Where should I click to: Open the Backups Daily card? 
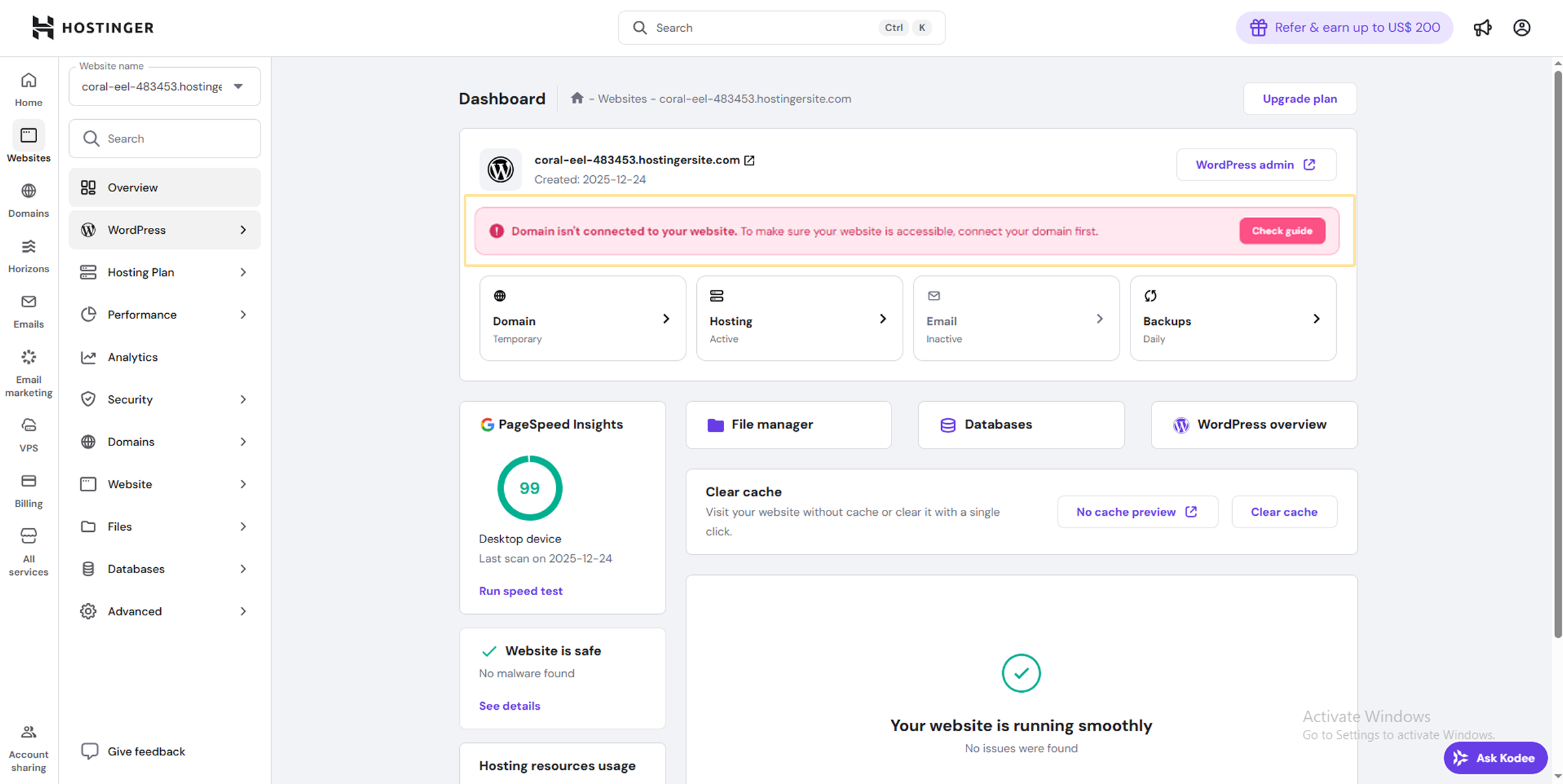point(1233,318)
